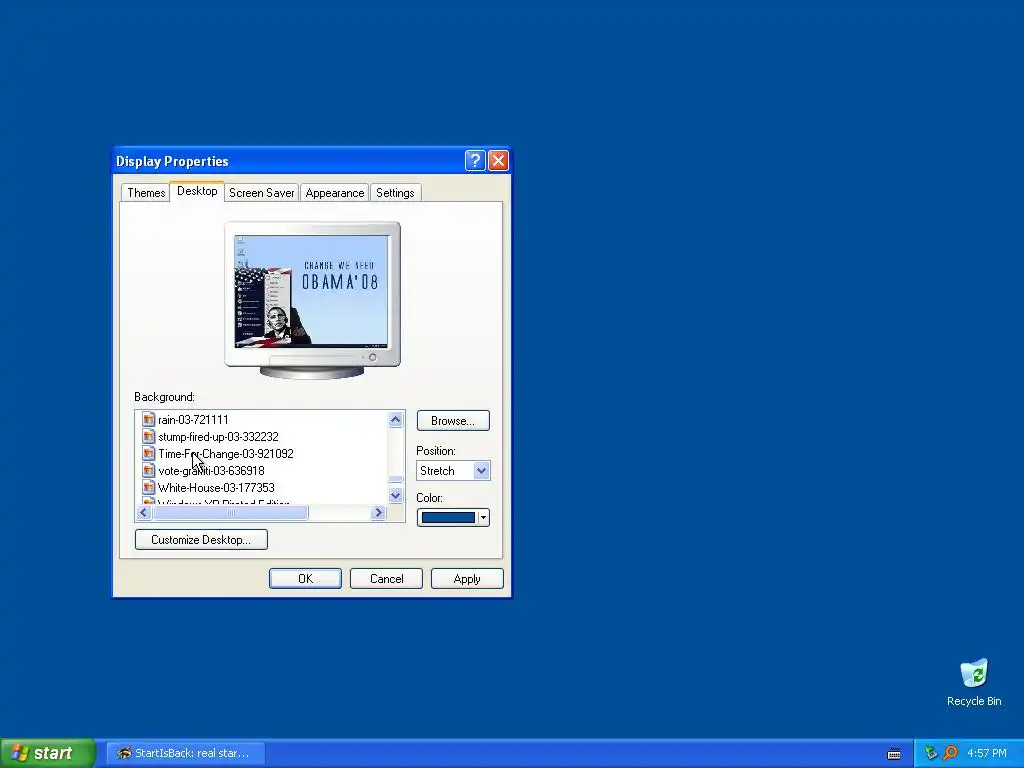Click the image icon beside stump-fired-up-03-332232
Screen dimensions: 1024x768
point(148,437)
